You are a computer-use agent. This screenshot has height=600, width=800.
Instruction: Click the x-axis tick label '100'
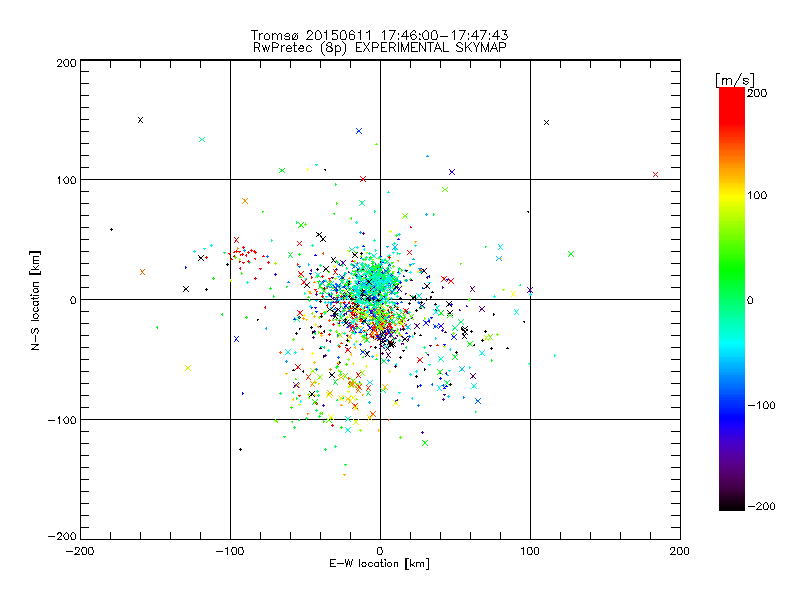(x=530, y=551)
